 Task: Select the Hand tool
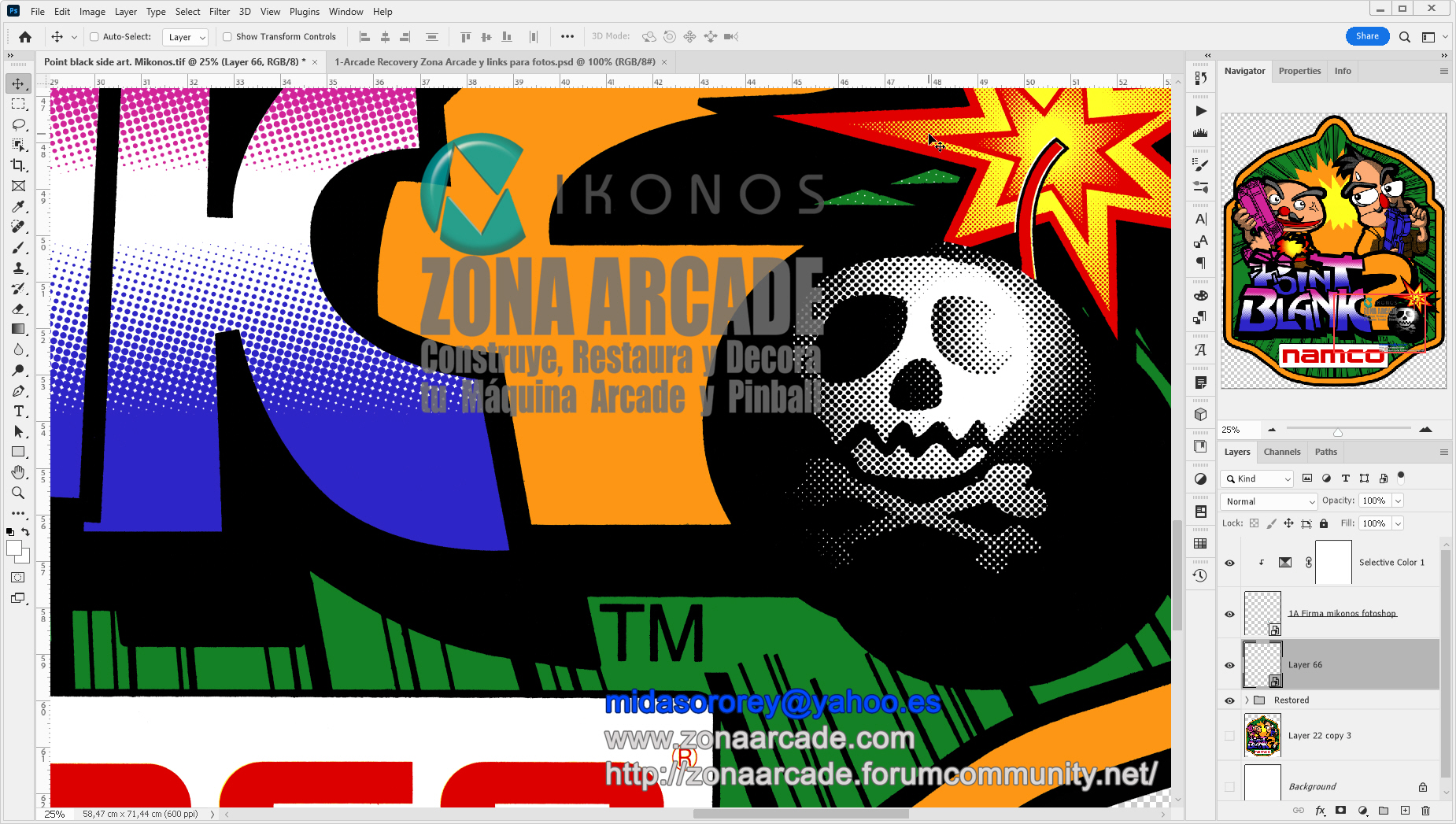[19, 472]
